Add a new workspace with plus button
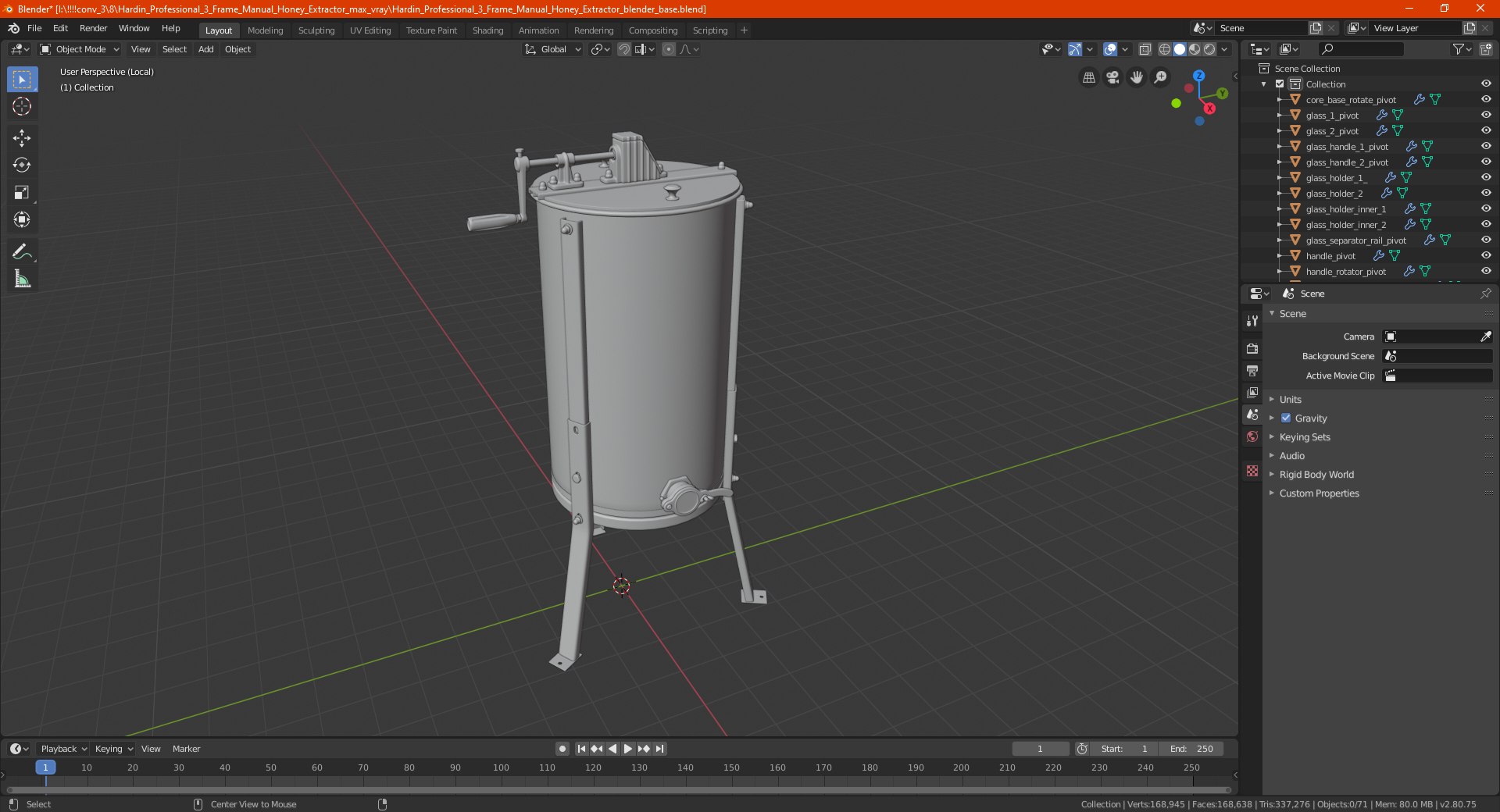This screenshot has width=1500, height=812. click(744, 30)
